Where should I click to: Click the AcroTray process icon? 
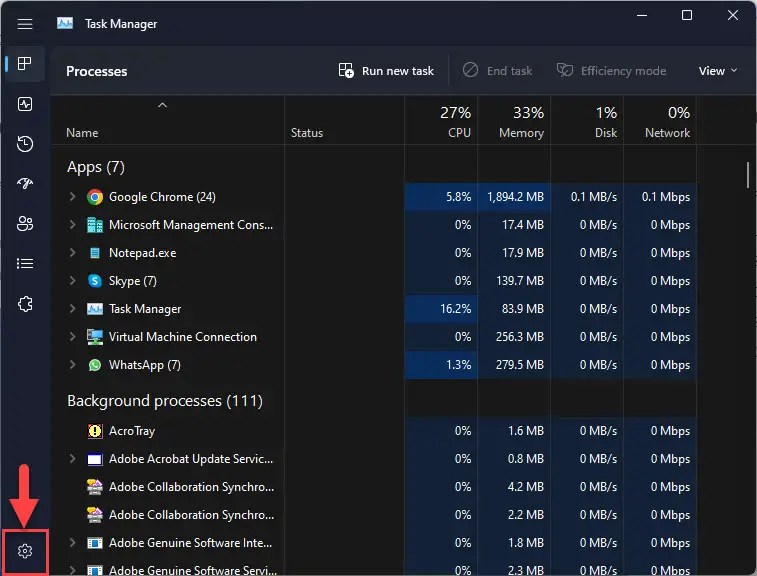pos(95,431)
